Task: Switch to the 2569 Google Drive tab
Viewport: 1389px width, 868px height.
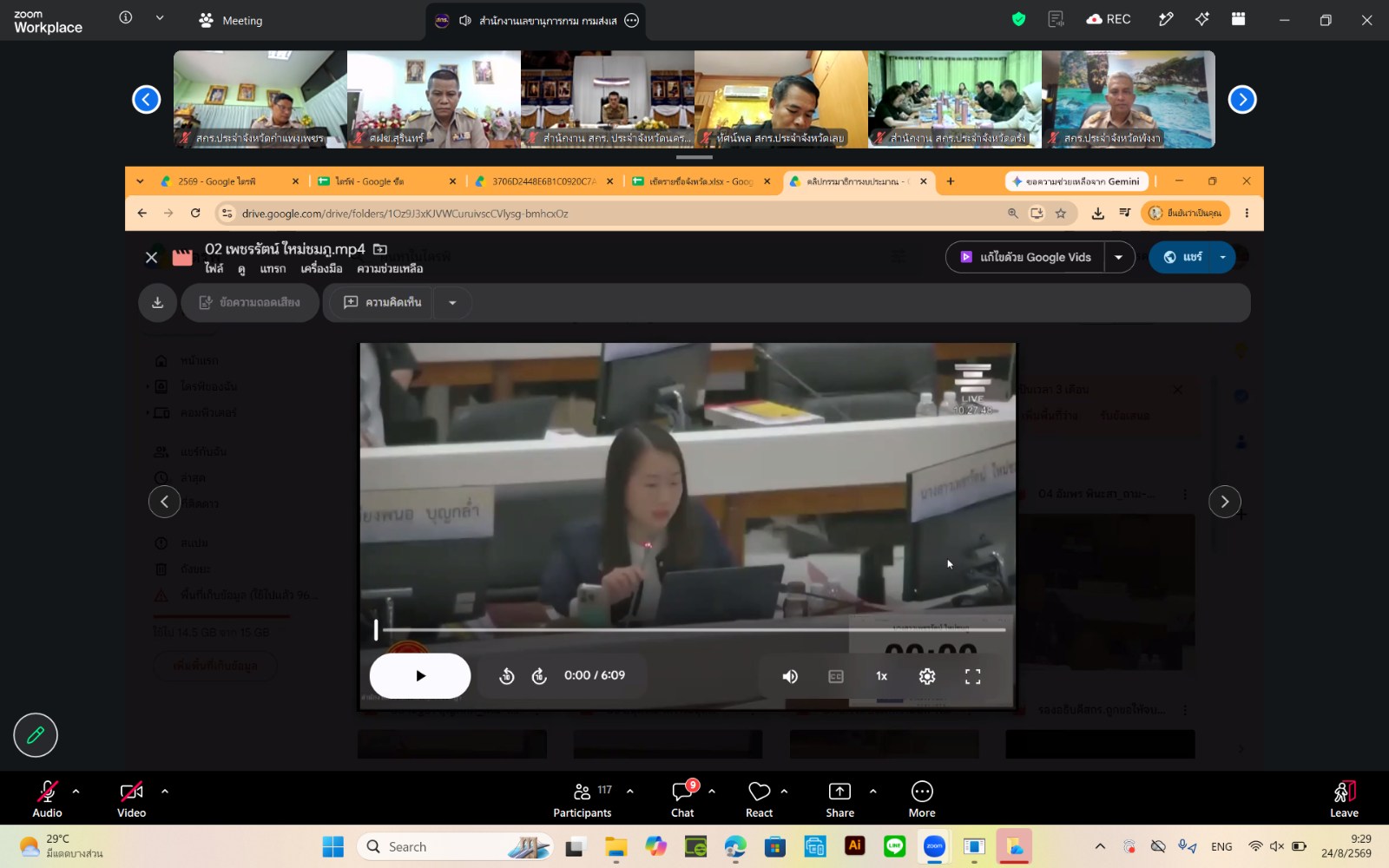Action: pyautogui.click(x=222, y=181)
